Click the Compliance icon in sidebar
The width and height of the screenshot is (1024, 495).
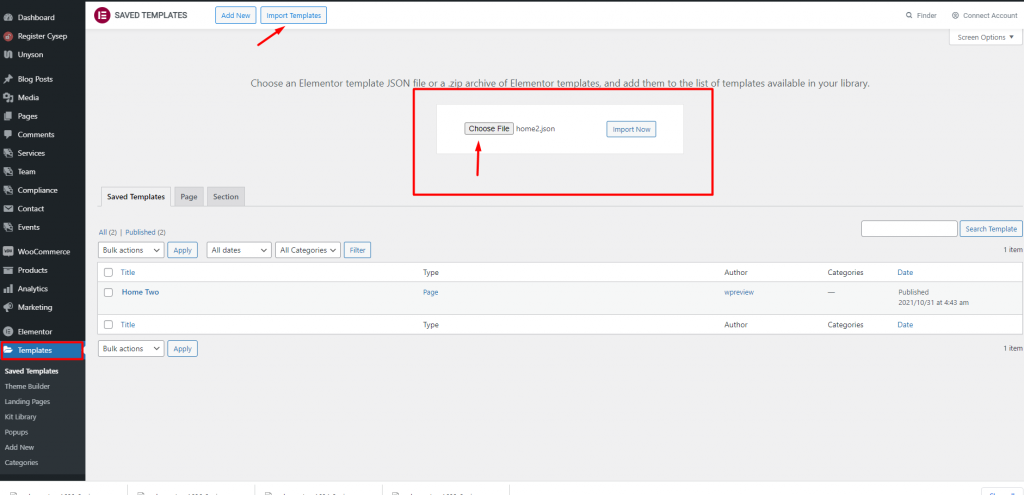click(x=8, y=190)
